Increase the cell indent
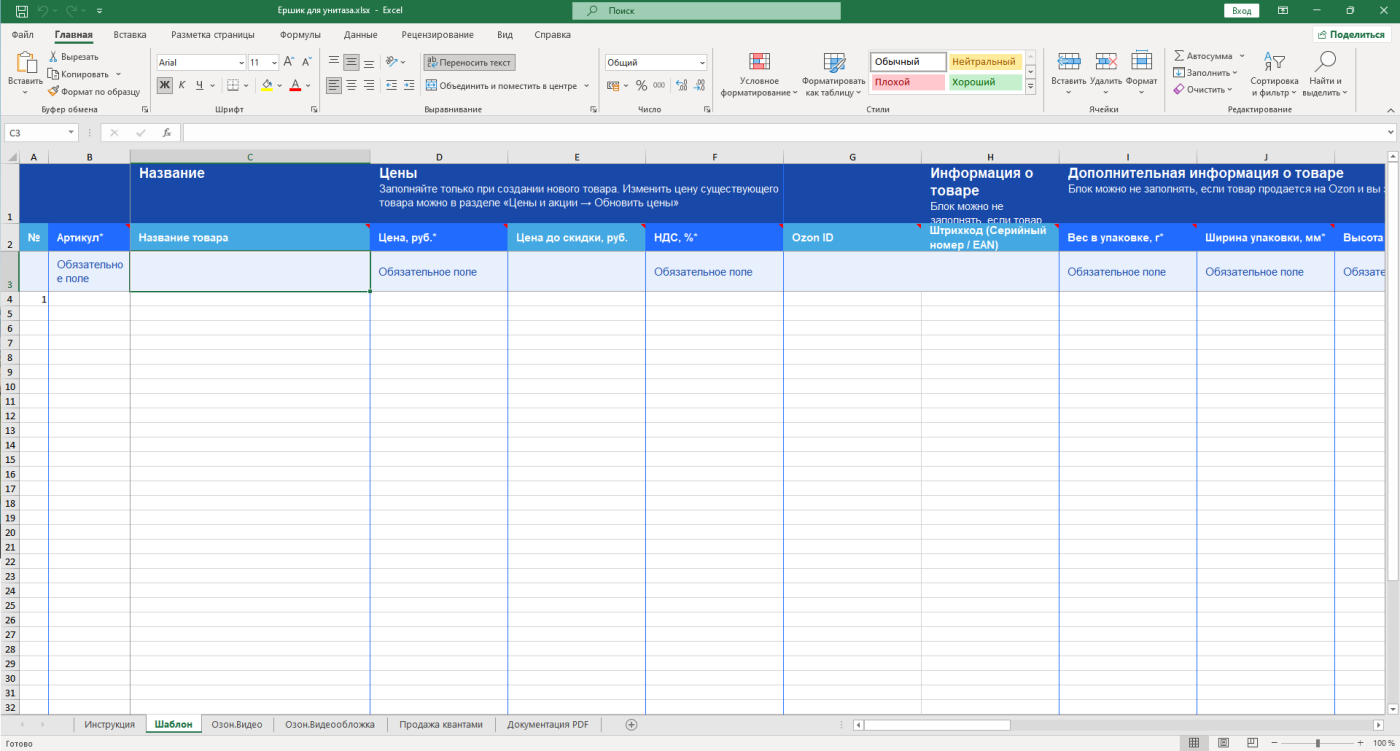Screen dimensions: 1400x751 pyautogui.click(x=409, y=85)
